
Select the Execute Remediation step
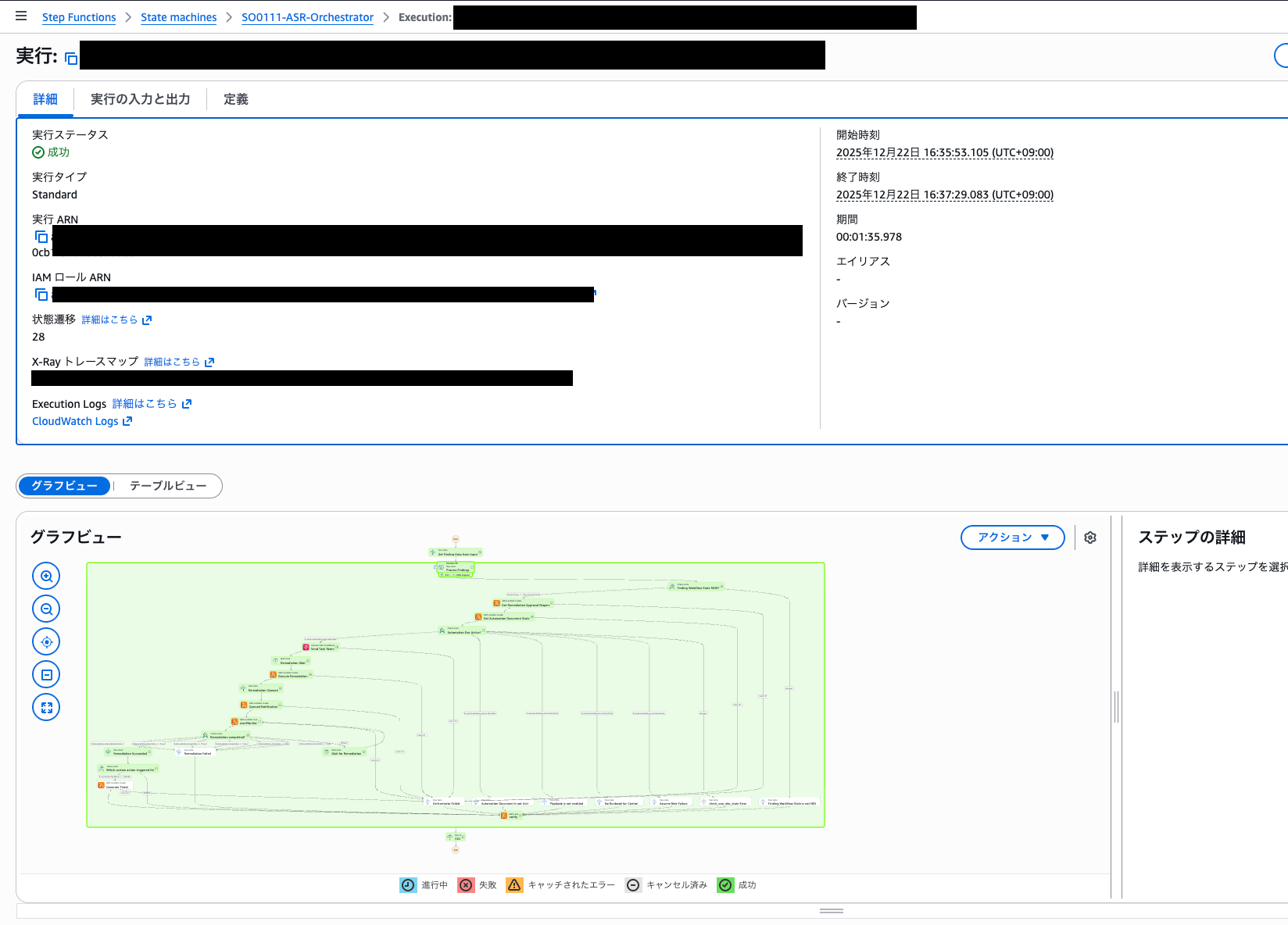point(291,675)
